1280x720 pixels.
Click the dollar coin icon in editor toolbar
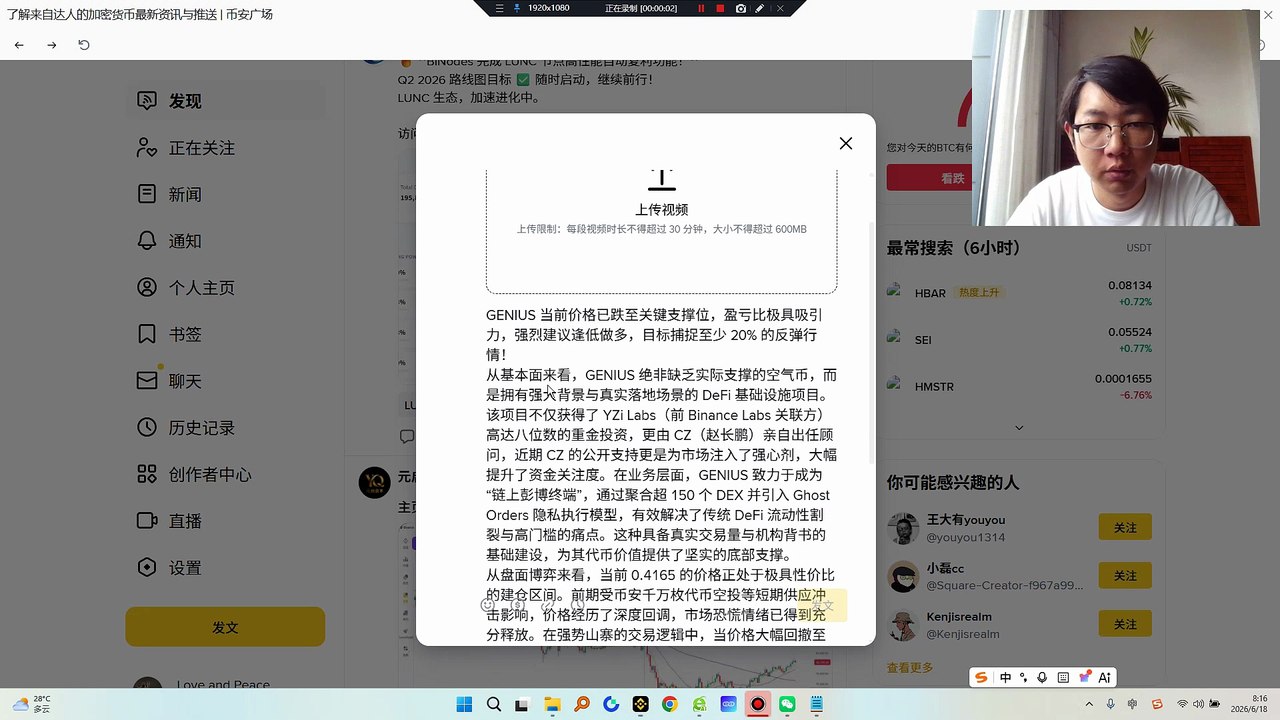(x=518, y=605)
